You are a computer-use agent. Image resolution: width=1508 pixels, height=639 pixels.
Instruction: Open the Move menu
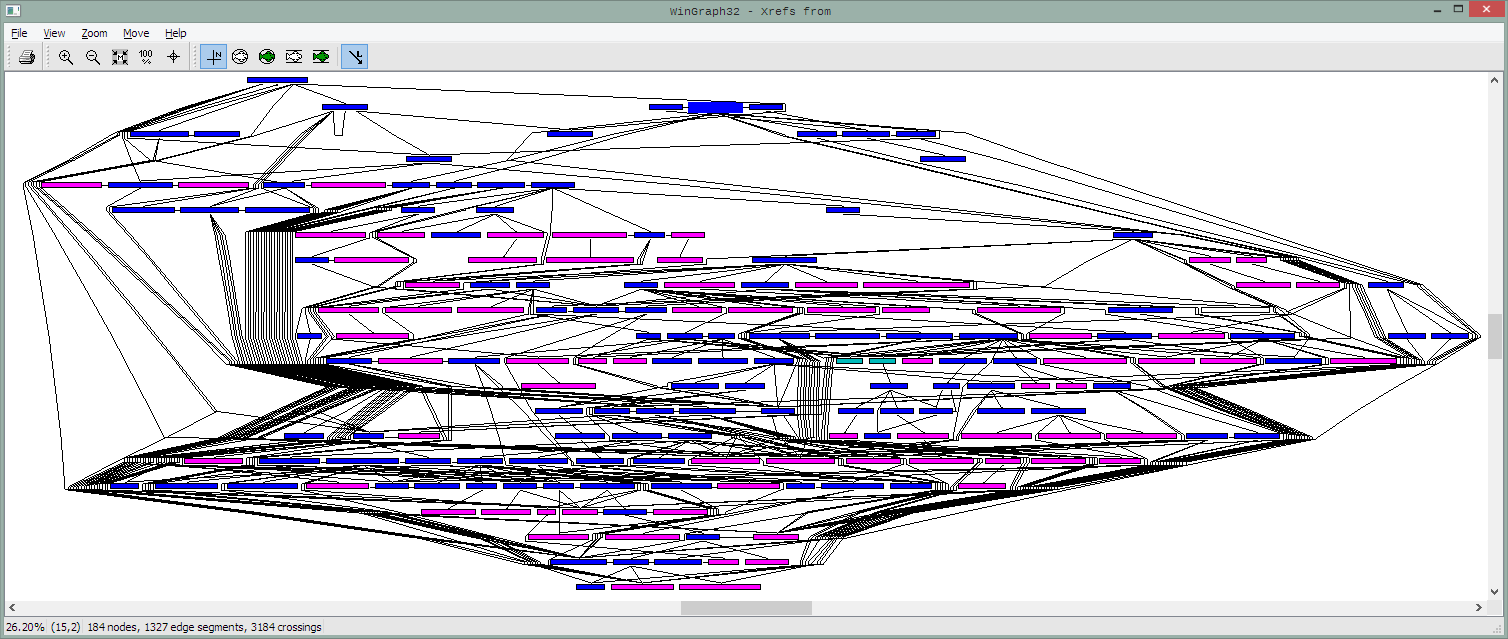pos(136,33)
